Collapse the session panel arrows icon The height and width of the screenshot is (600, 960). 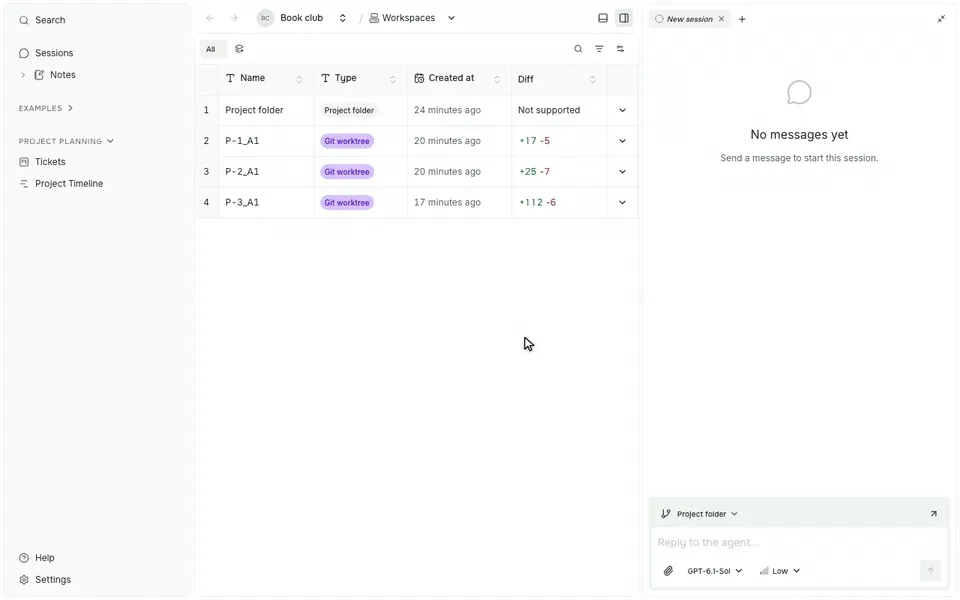(940, 19)
